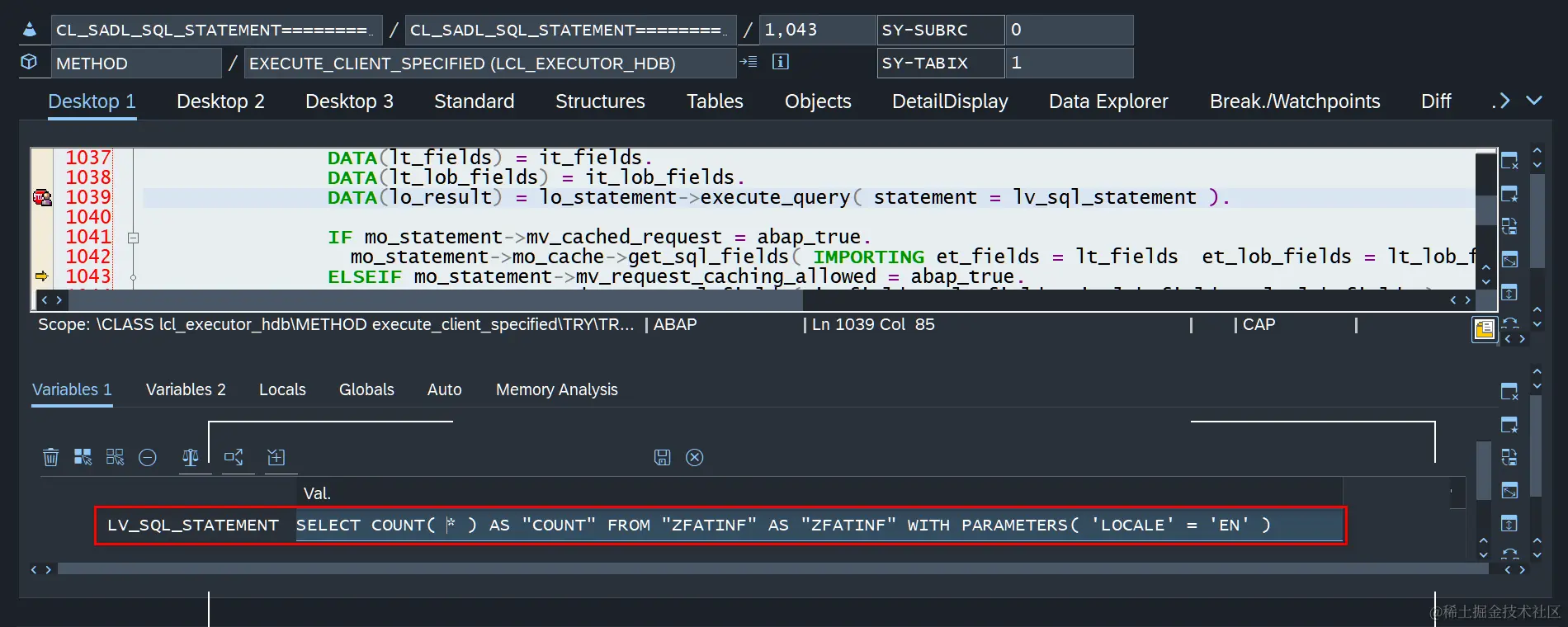This screenshot has width=1568, height=627.
Task: Open the Objects tab
Action: (818, 101)
